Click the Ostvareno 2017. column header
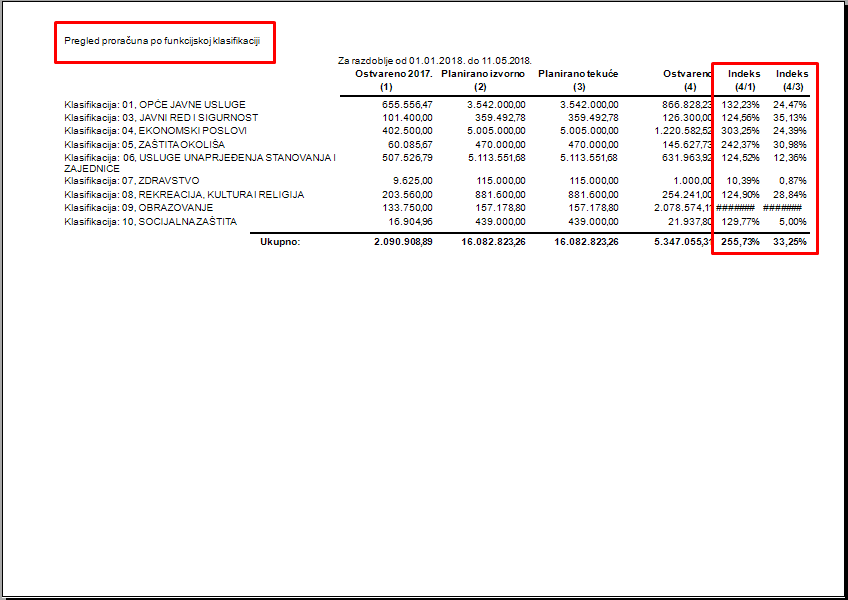 [393, 74]
